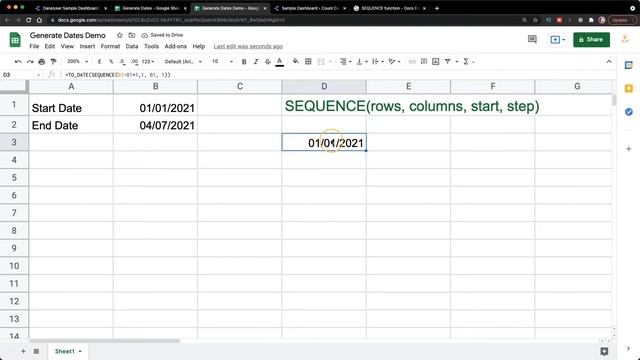
Task: Open the View menu
Action: pos(67,47)
